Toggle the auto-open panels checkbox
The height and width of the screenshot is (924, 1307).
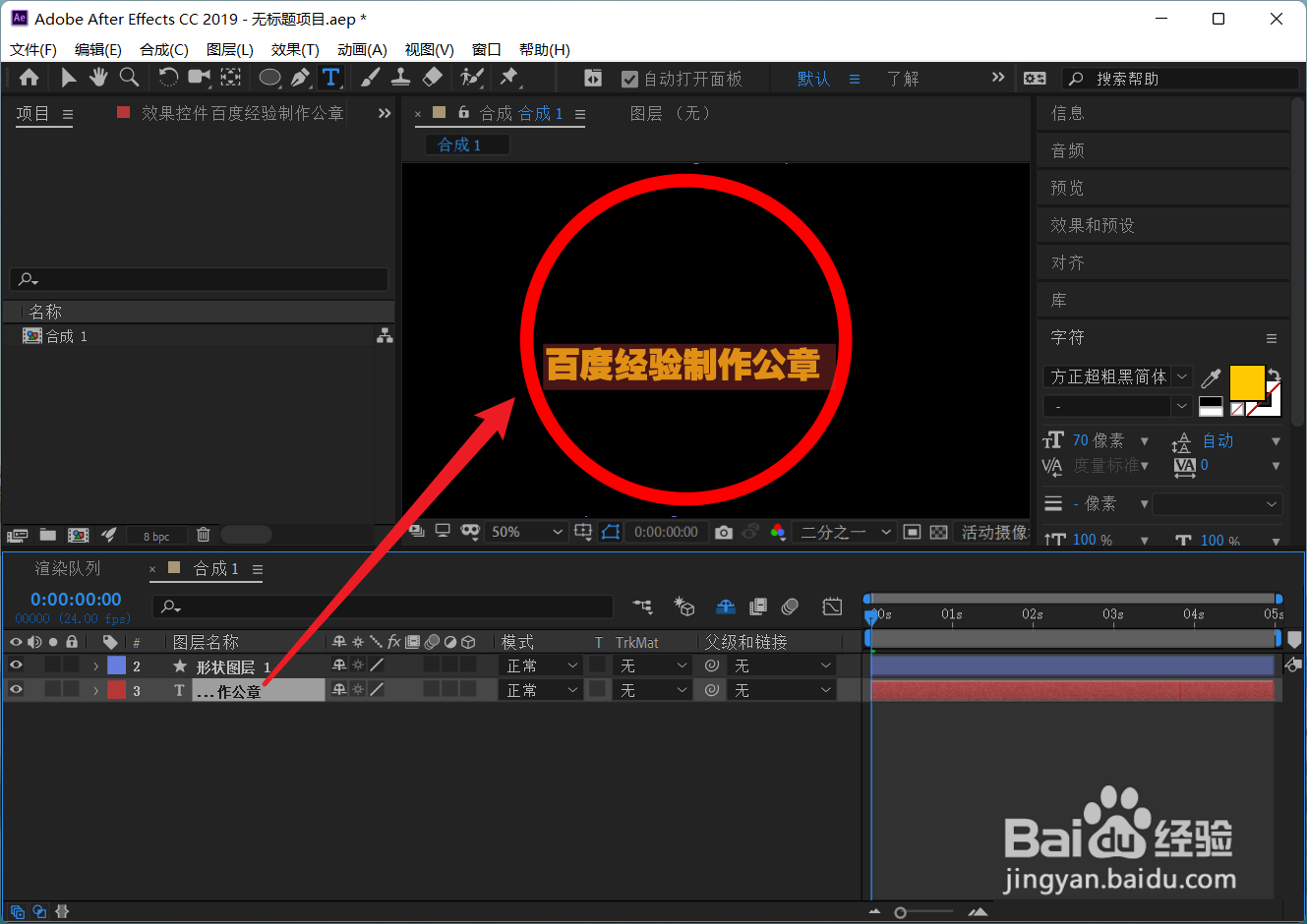point(630,79)
